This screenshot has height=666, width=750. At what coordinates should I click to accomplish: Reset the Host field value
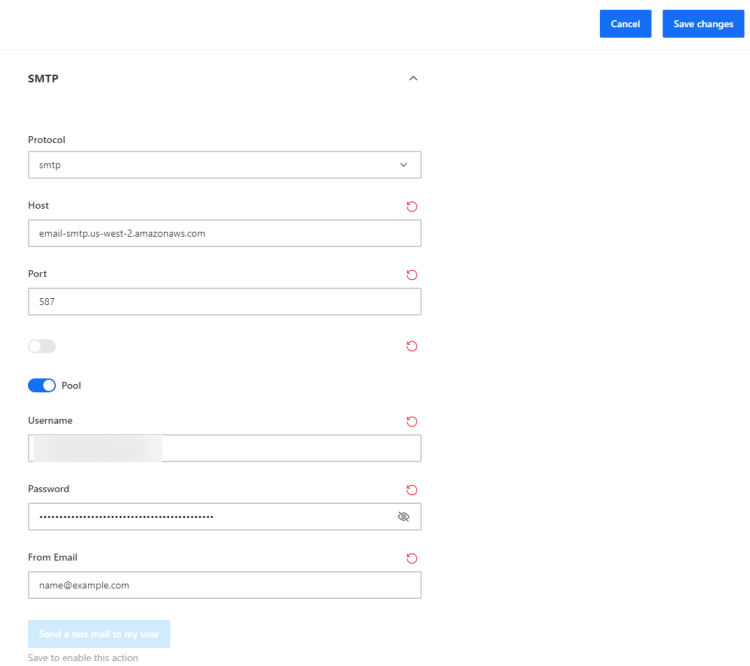click(412, 207)
